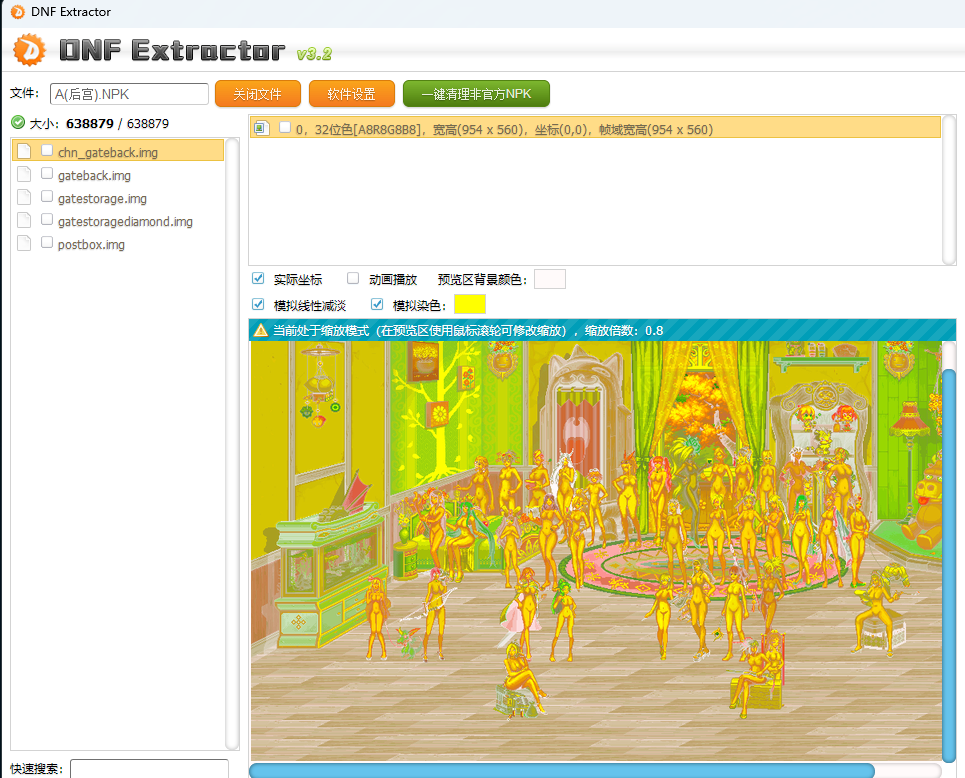Open the yellow 模拟染色 color swatch

(x=470, y=304)
